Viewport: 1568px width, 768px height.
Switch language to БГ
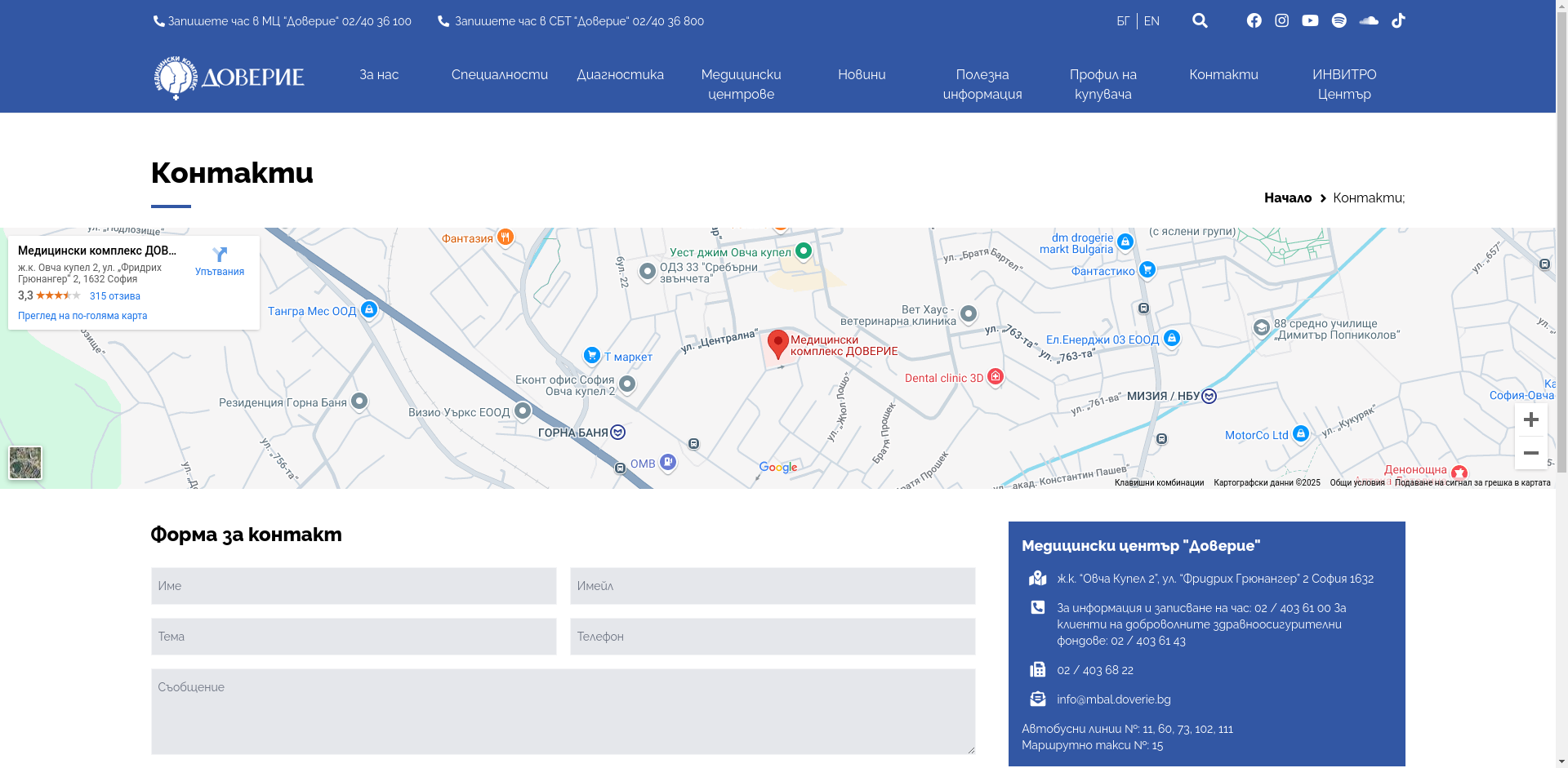[x=1123, y=21]
